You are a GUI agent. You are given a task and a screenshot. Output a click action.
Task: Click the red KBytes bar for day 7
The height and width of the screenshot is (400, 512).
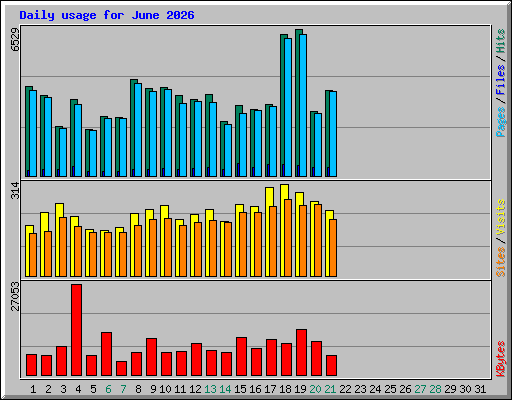121,369
